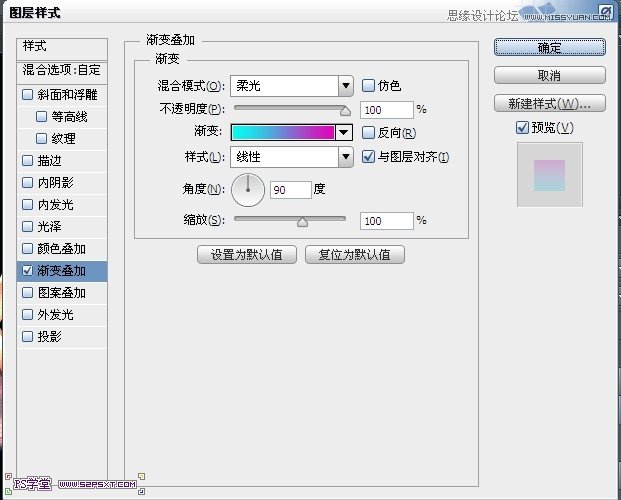
Task: Toggle the 纹理 checkbox
Action: [x=41, y=138]
